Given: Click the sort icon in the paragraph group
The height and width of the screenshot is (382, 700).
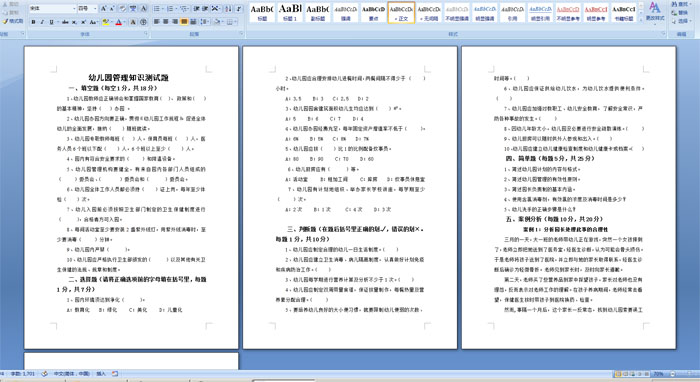Looking at the screenshot, I should [229, 8].
